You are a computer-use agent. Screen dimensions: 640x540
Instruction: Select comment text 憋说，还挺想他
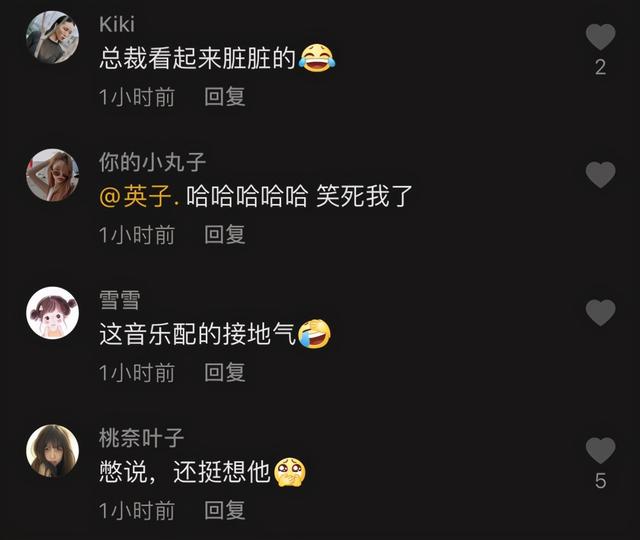pyautogui.click(x=185, y=472)
